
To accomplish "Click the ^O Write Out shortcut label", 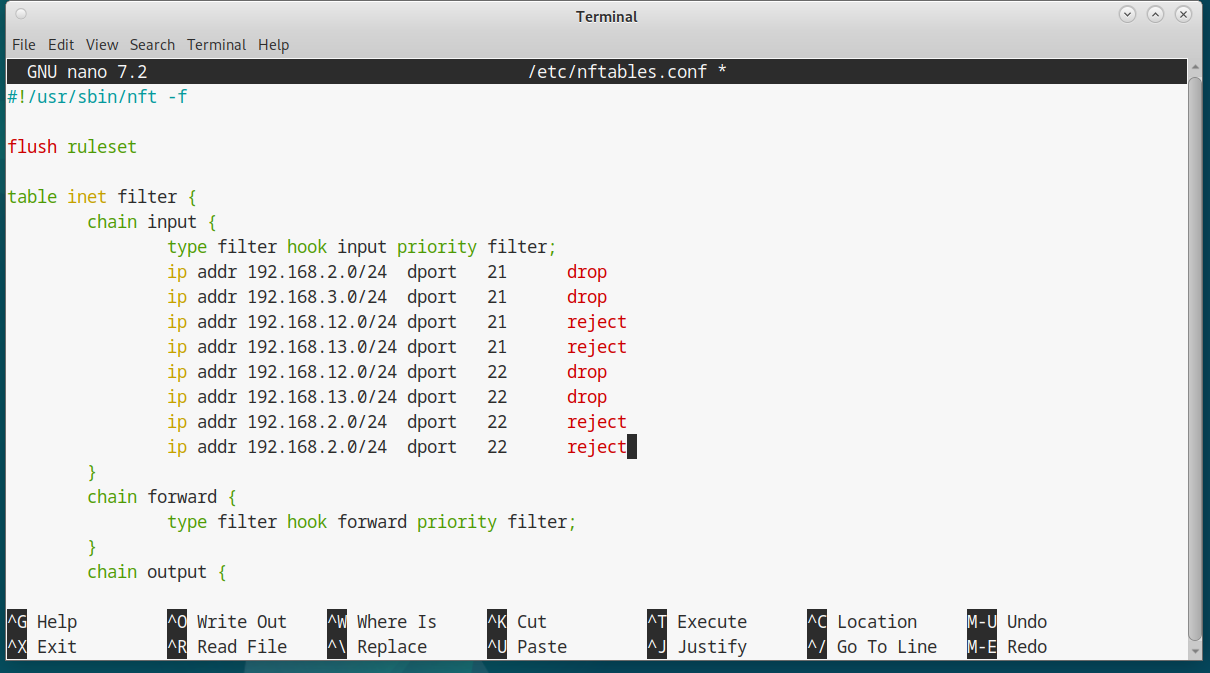I will coord(227,622).
